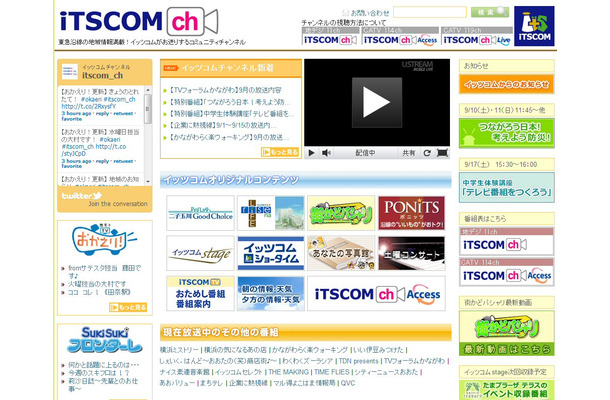
Task: Mute the video using speaker icon
Action: click(x=326, y=153)
